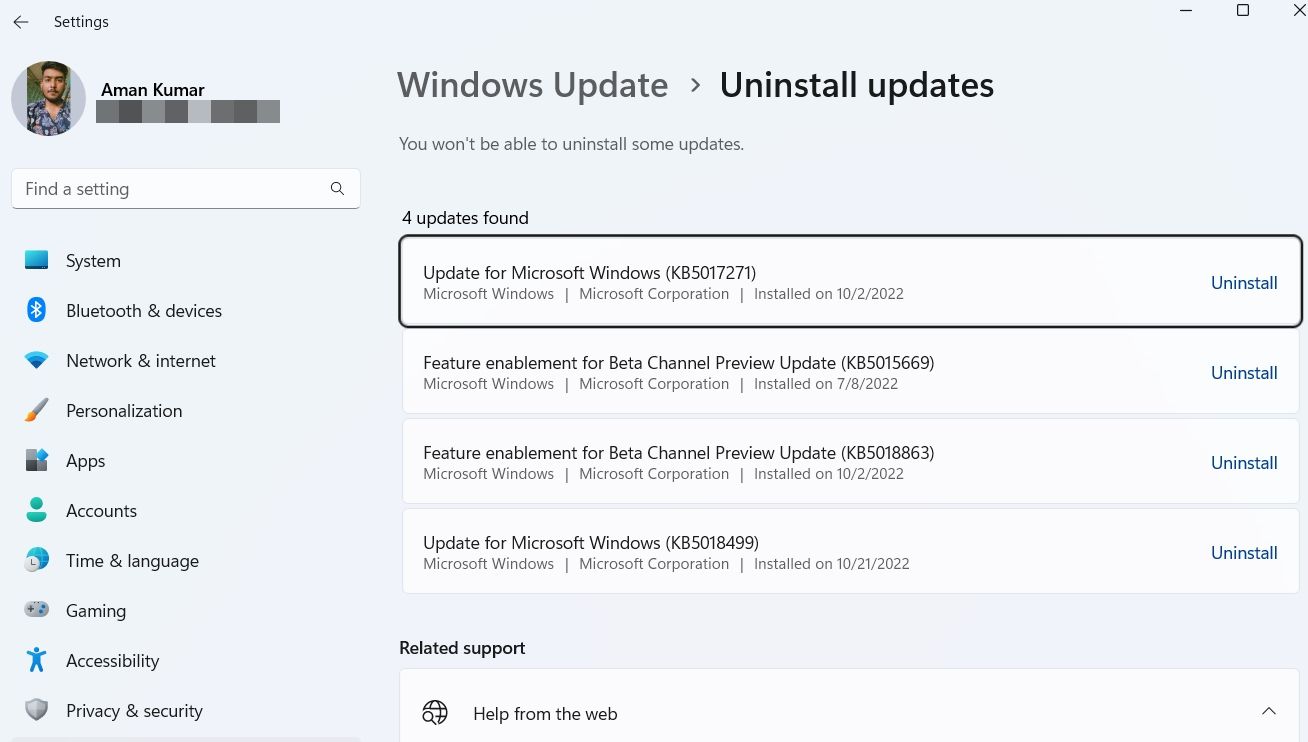Screen dimensions: 1308x742
Task: Open Aman Kumar profile picture
Action: pos(48,98)
